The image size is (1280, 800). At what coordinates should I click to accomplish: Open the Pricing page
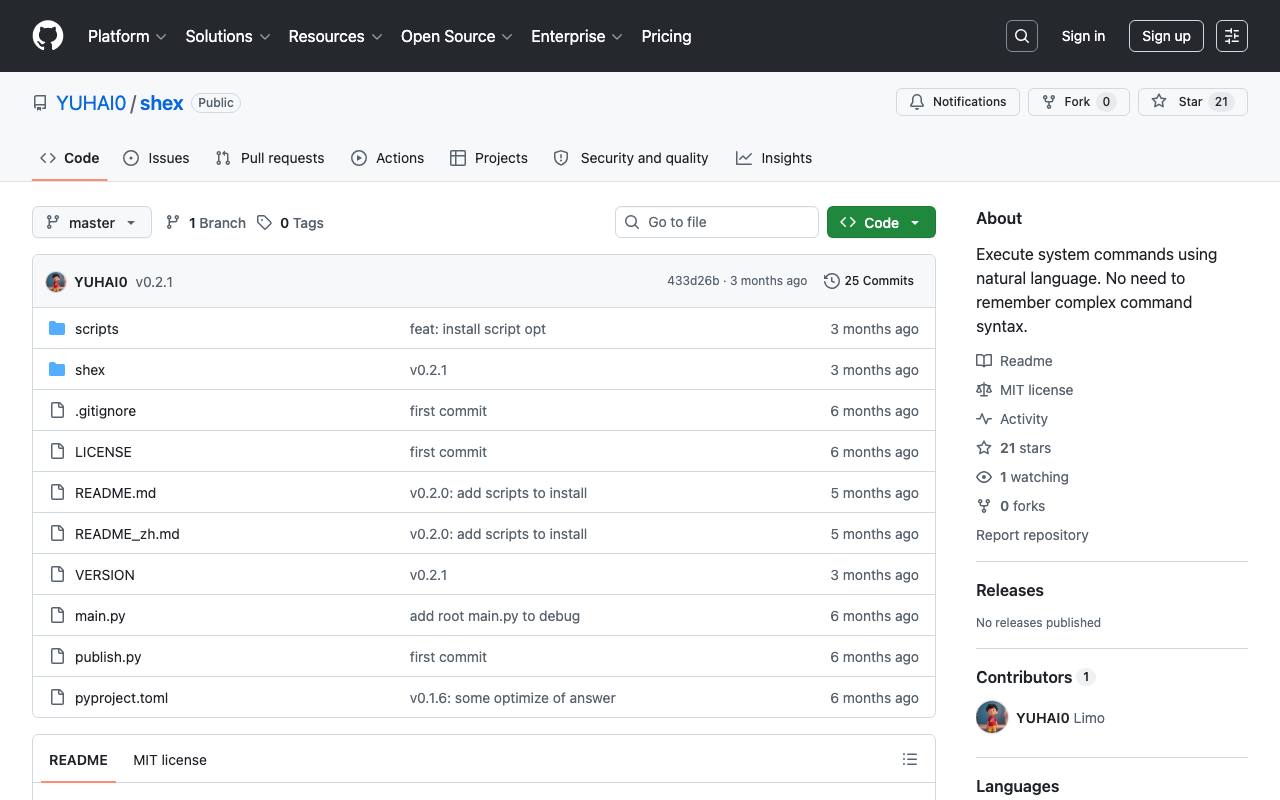click(x=666, y=36)
